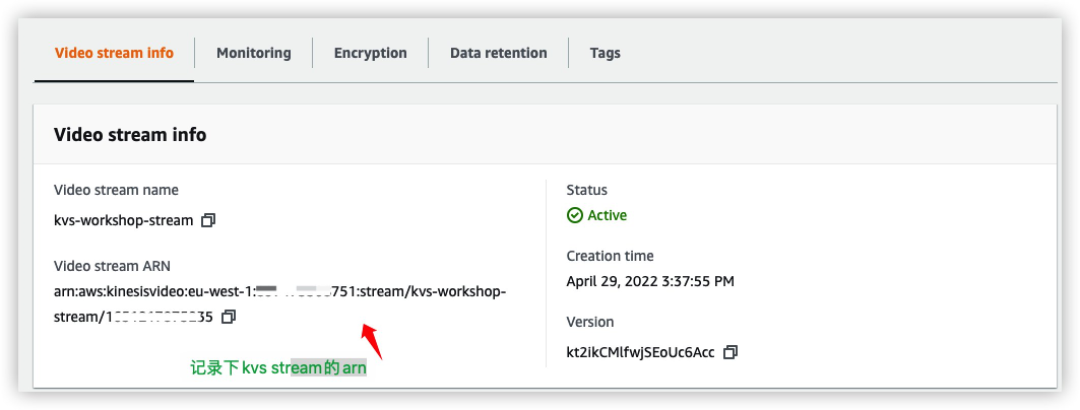The image size is (1080, 410).
Task: Click the green Chinese annotation text
Action: point(278,368)
